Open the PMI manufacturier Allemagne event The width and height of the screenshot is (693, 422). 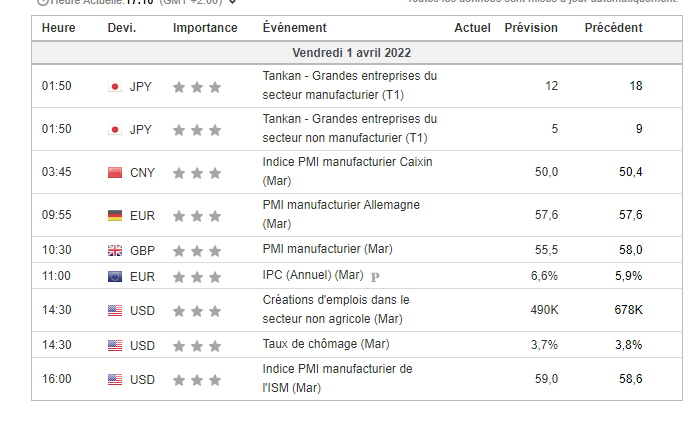pos(340,214)
